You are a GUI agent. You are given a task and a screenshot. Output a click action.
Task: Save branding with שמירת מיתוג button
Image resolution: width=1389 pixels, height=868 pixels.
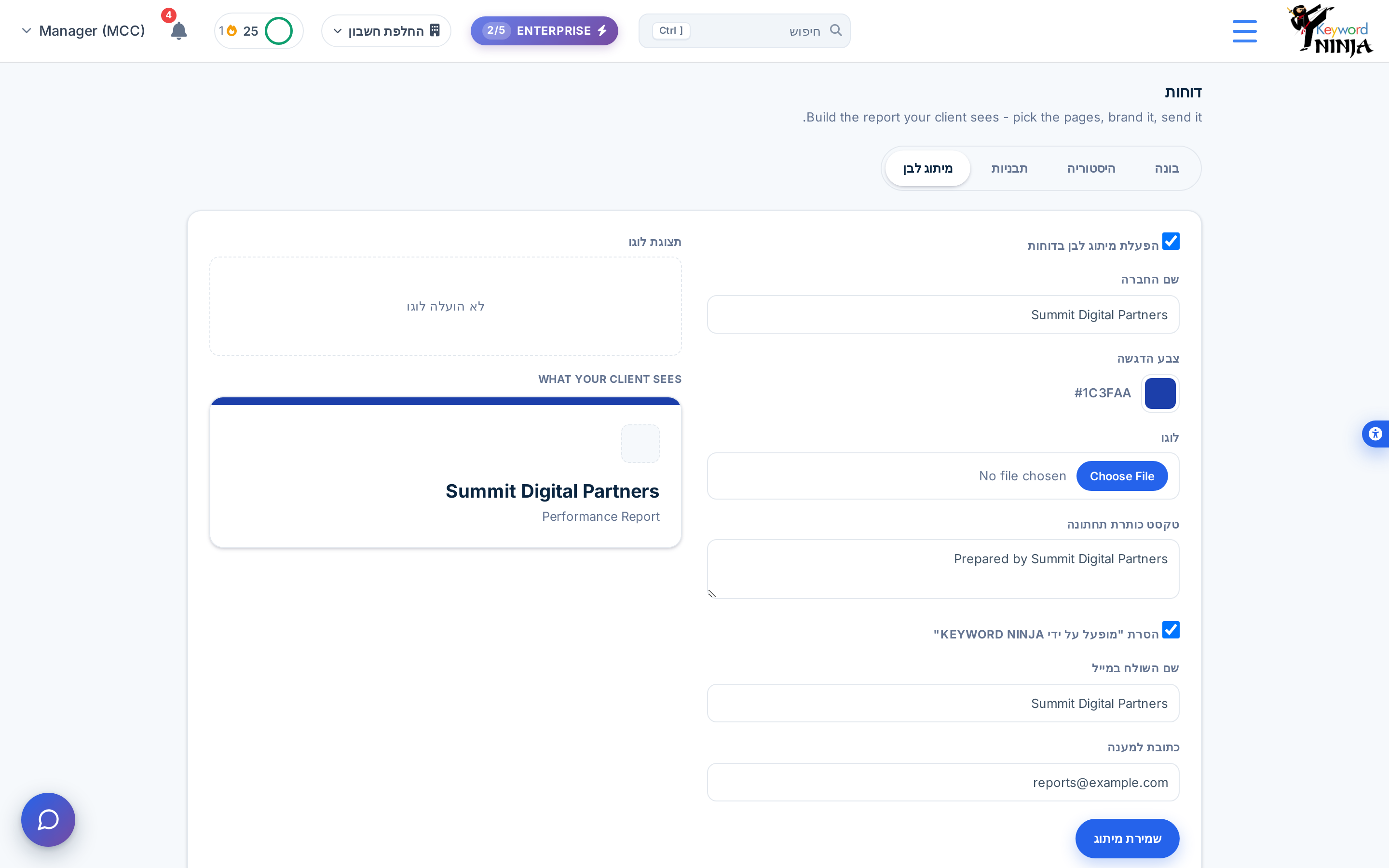coord(1127,838)
